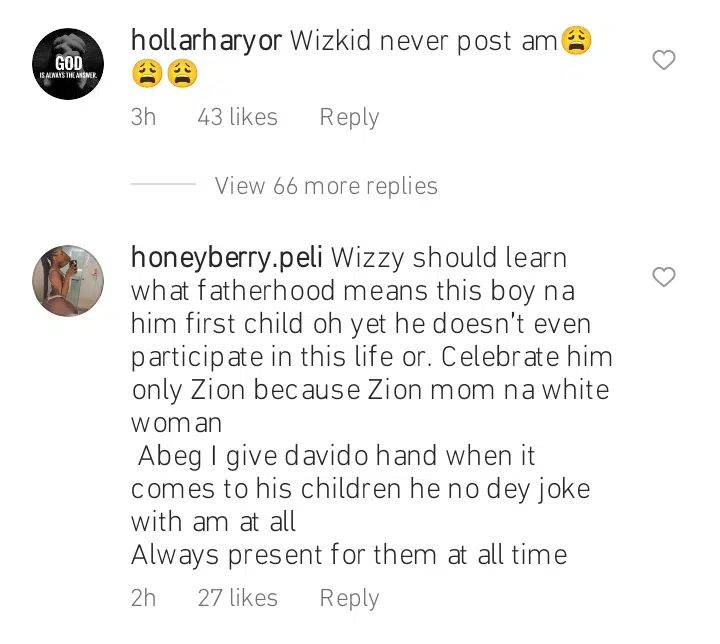Like the hollarharyor comment with the heart icon
Image resolution: width=720 pixels, height=644 pixels.
click(664, 60)
